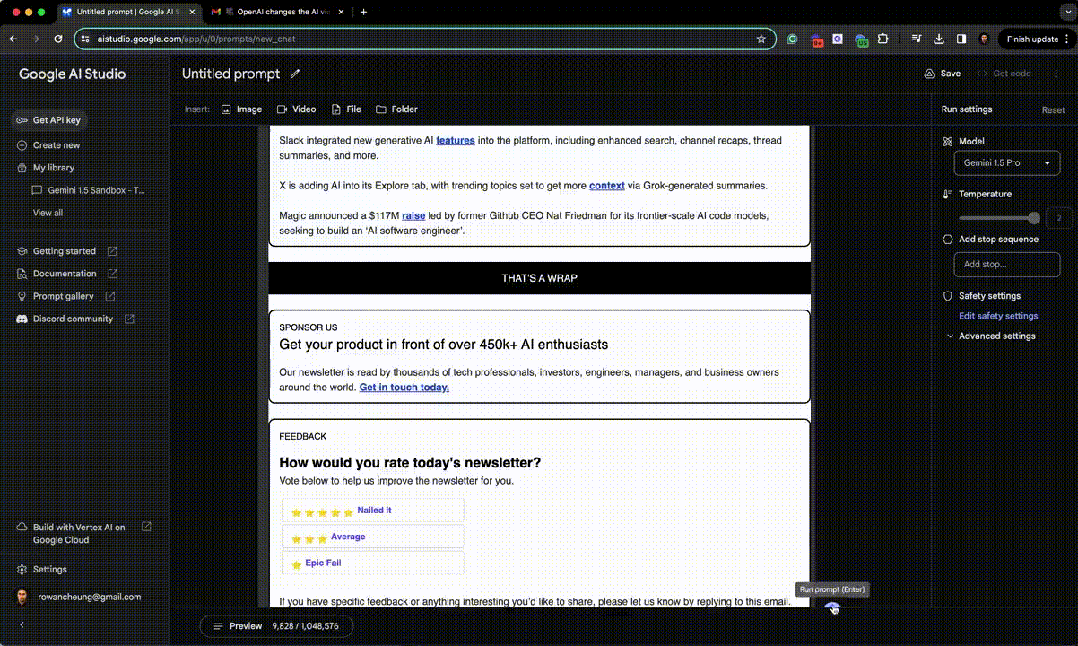Open Edit safety settings link
The width and height of the screenshot is (1078, 646).
998,316
